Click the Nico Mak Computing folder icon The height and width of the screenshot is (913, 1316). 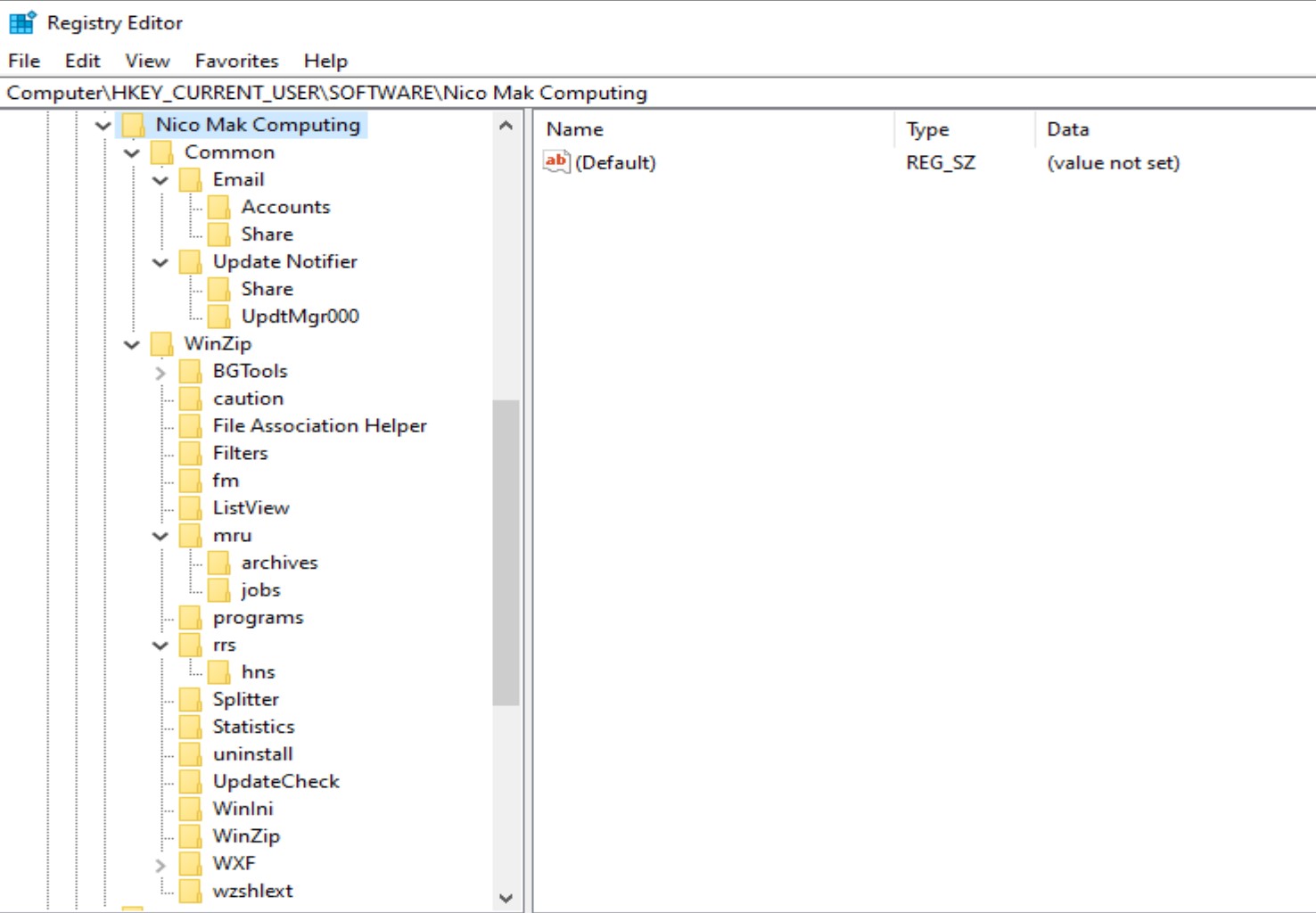(x=132, y=125)
